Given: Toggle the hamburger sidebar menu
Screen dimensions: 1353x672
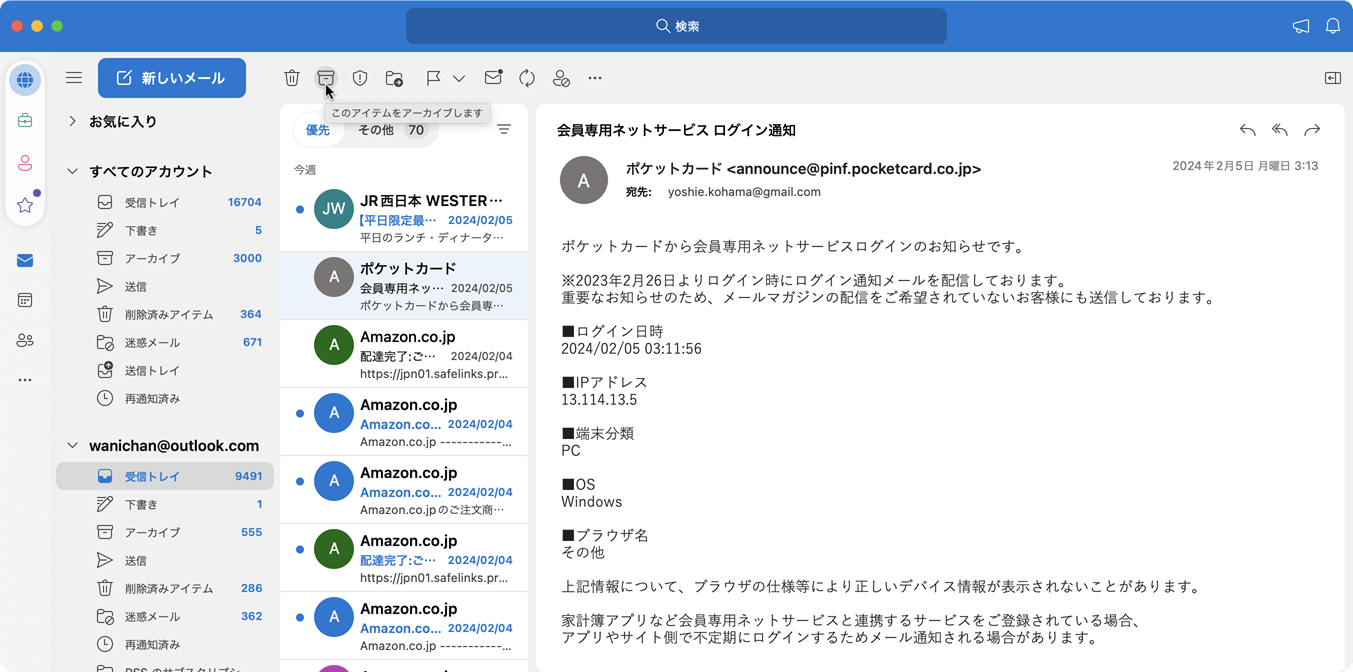Looking at the screenshot, I should [x=74, y=78].
